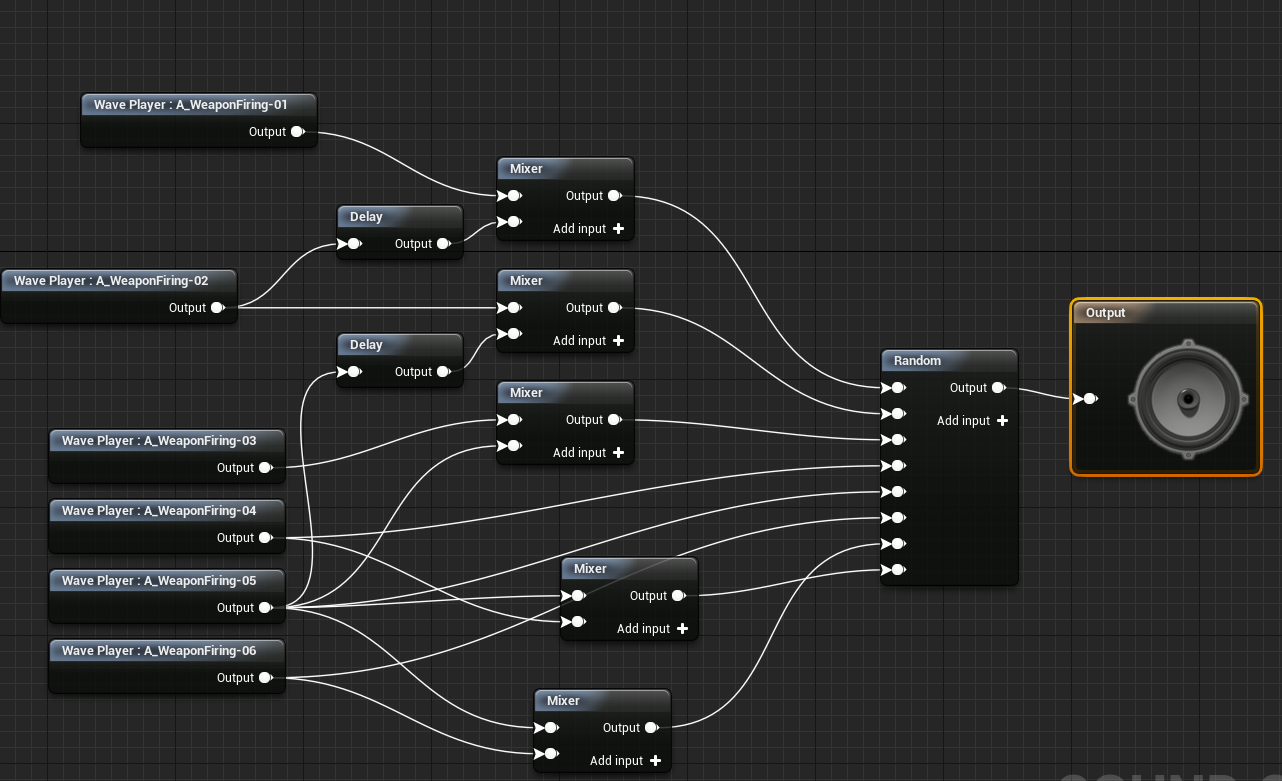Click the upper Delay node's output pin

[443, 244]
